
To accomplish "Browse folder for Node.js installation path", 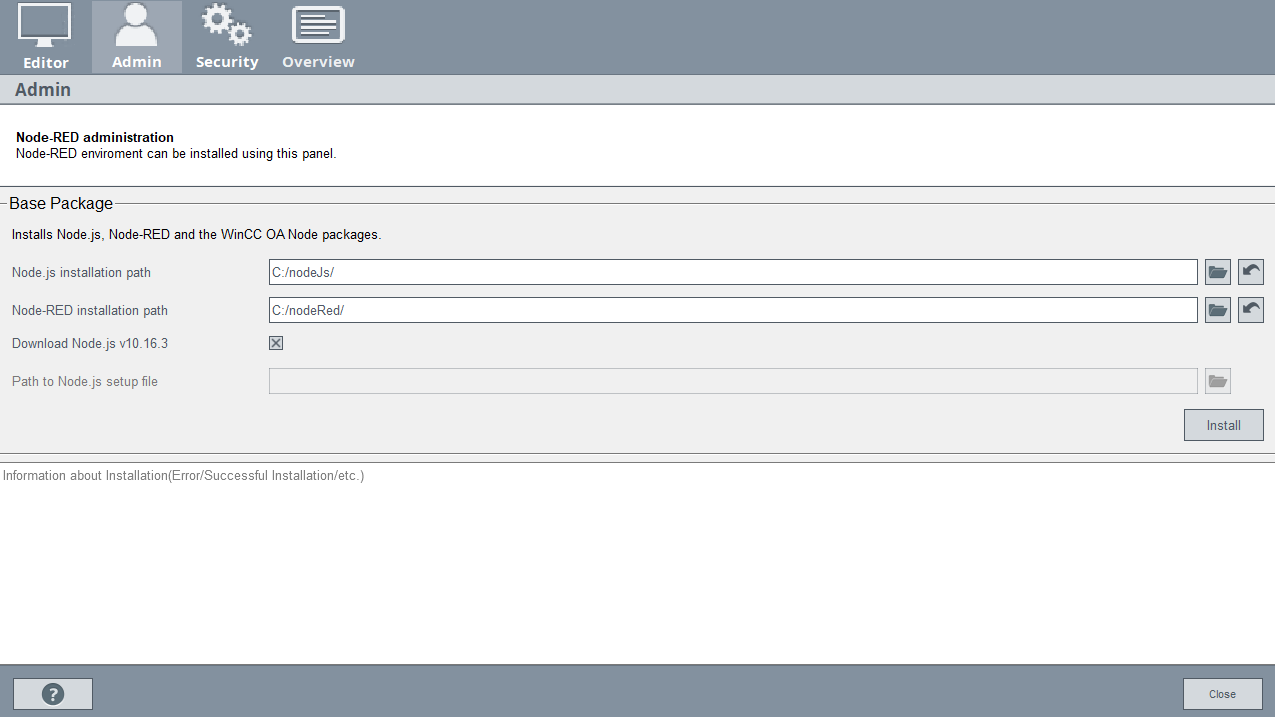I will [x=1218, y=272].
